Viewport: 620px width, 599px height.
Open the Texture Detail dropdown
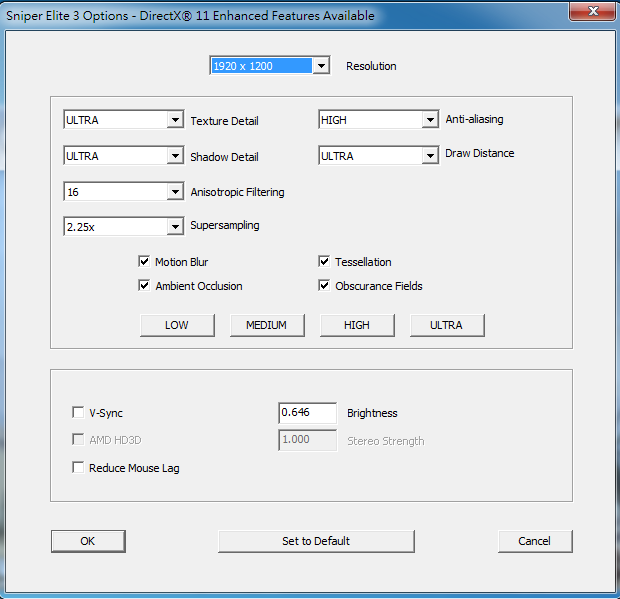(x=123, y=119)
